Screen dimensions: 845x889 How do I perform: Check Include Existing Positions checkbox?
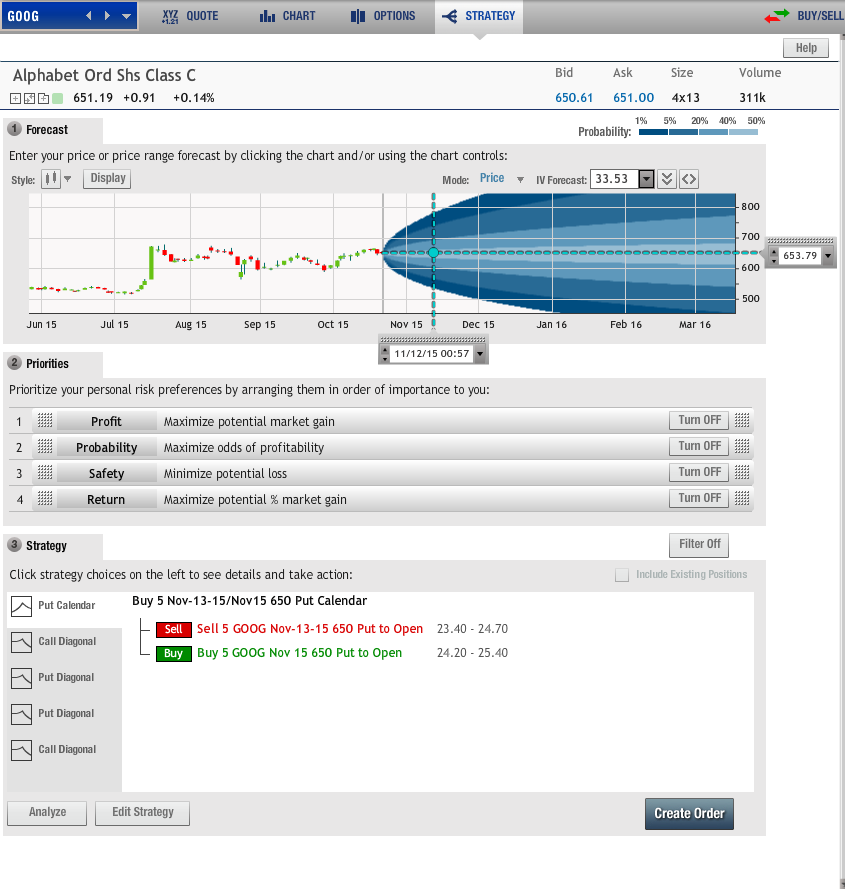tap(622, 575)
